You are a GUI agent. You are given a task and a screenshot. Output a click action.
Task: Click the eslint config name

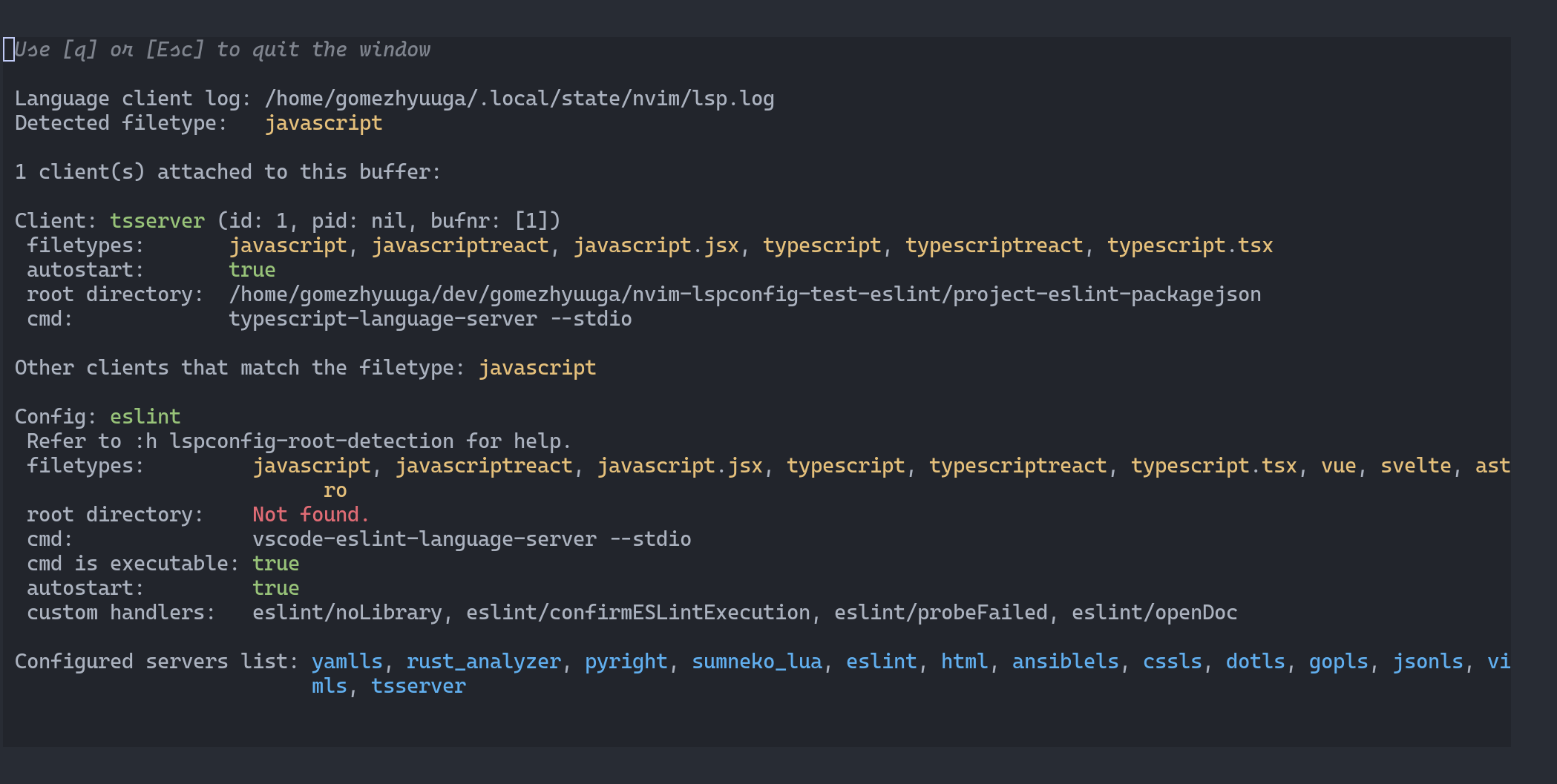[x=145, y=416]
